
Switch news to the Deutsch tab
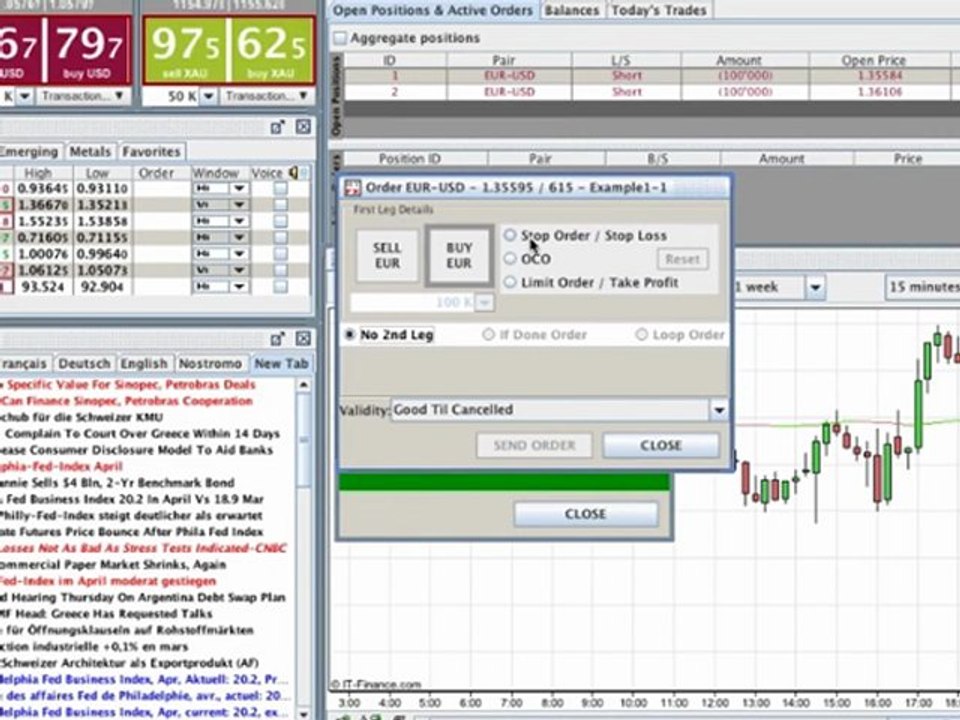point(84,364)
